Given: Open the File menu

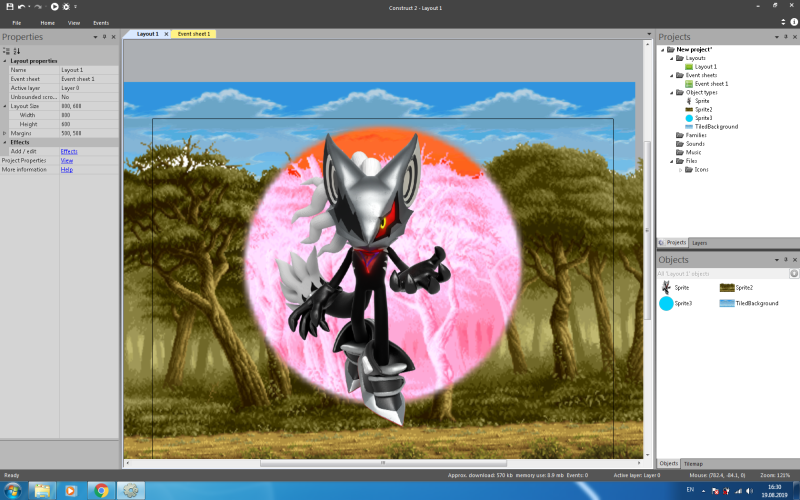Looking at the screenshot, I should coord(17,23).
